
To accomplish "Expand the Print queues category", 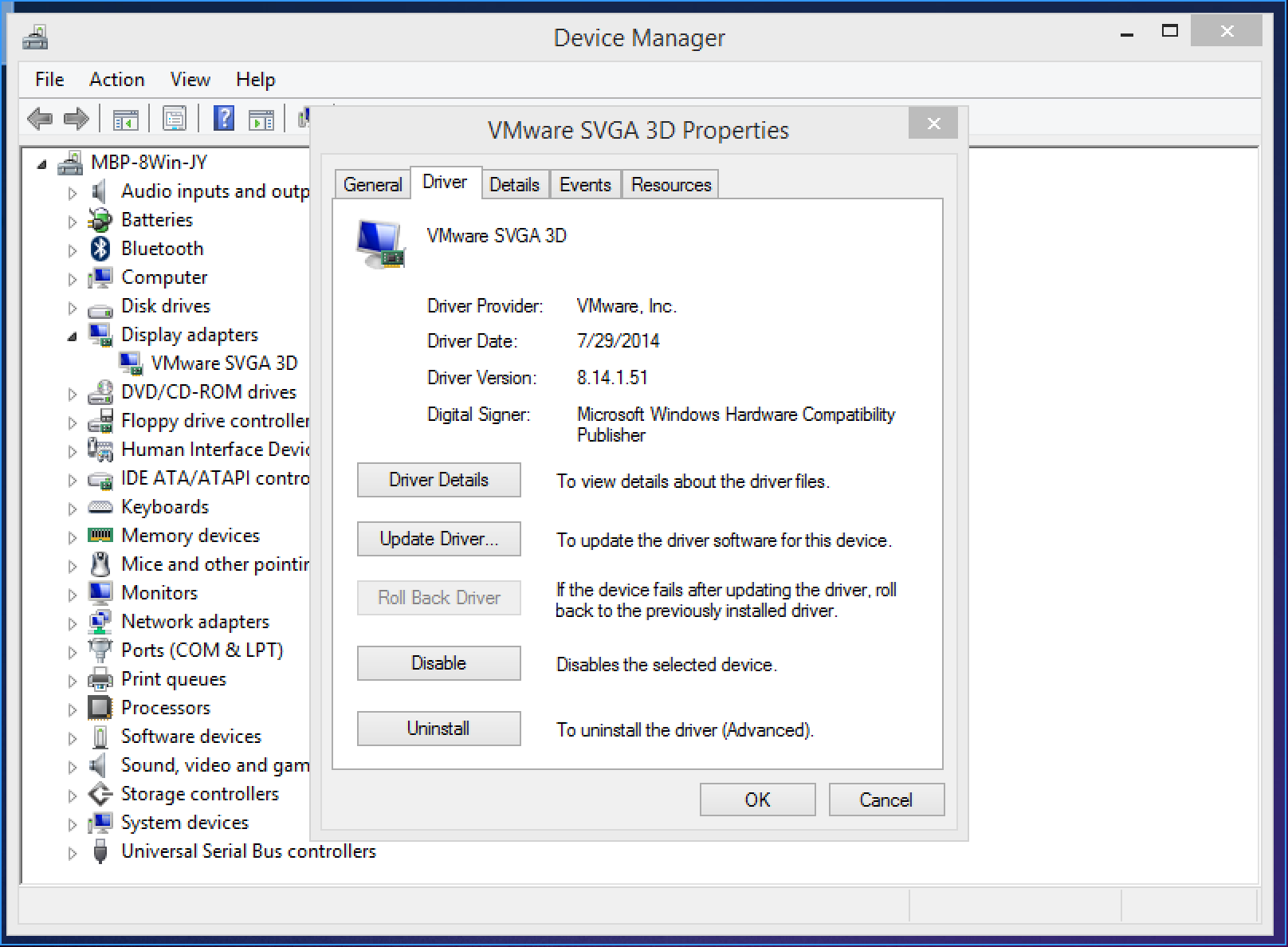I will tap(73, 681).
